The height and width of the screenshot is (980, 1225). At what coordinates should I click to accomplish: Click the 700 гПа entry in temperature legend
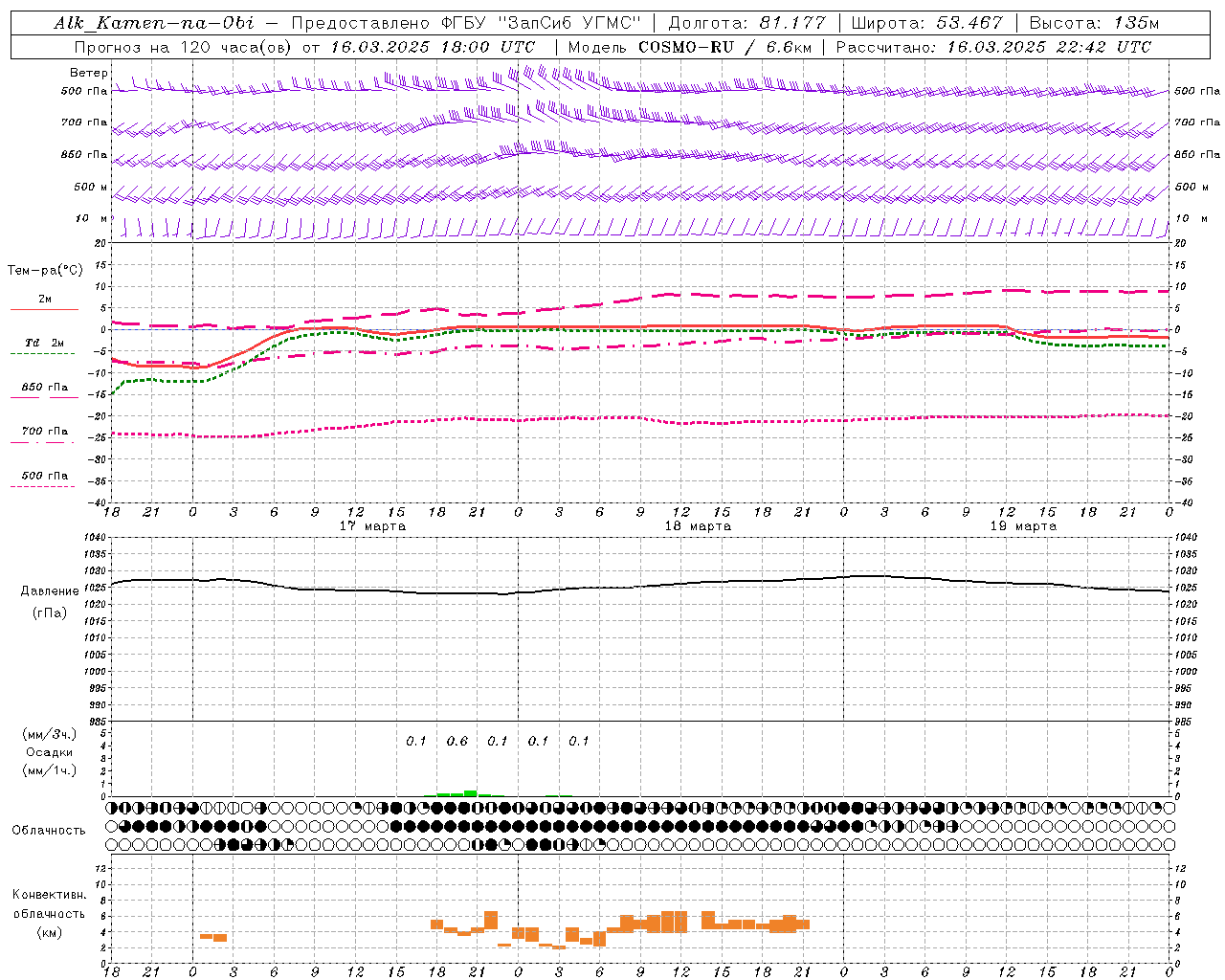[45, 432]
